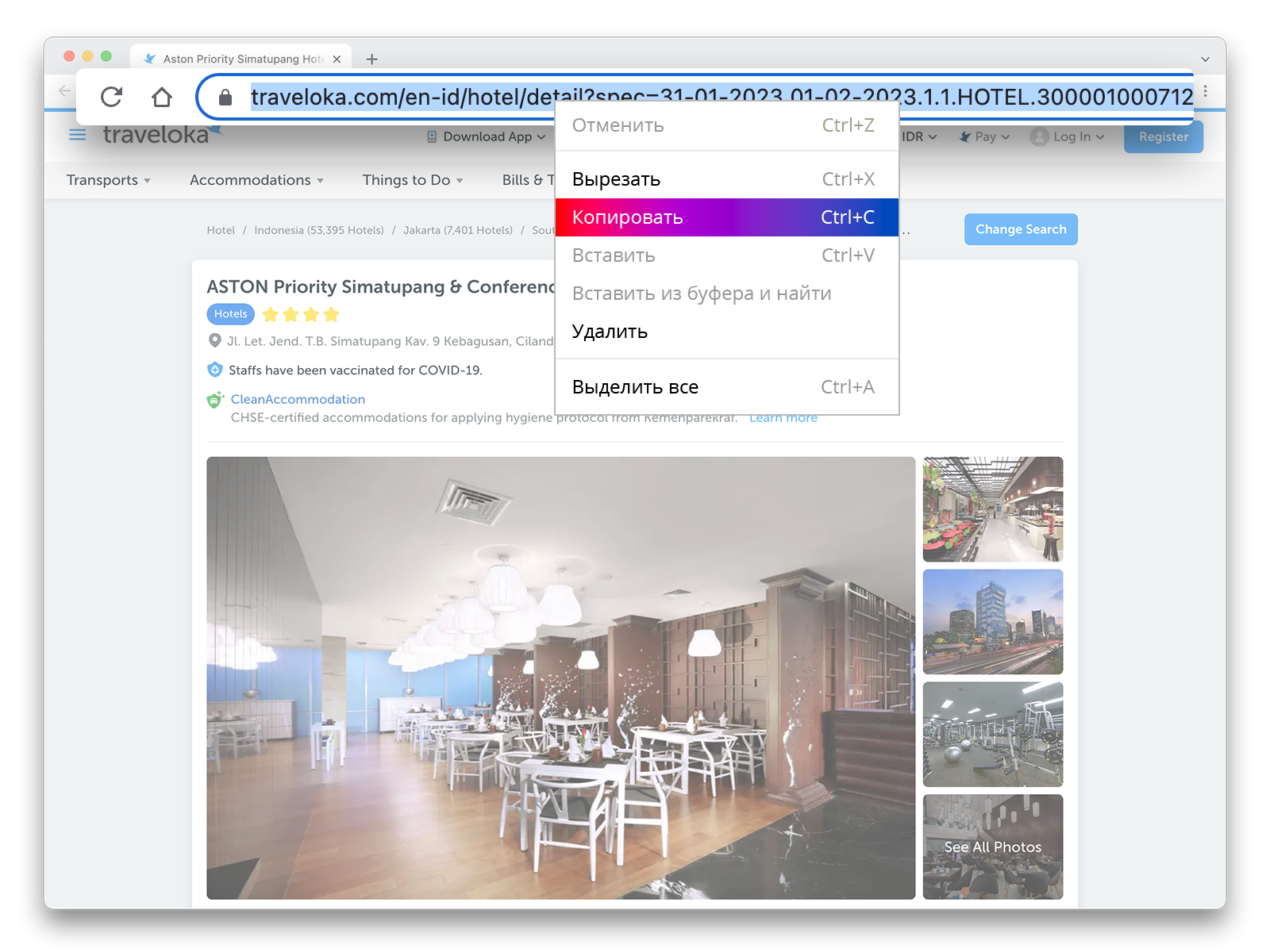
Task: Click the Jl. Let. Jend. T.B. Simatupang address
Action: click(x=391, y=341)
